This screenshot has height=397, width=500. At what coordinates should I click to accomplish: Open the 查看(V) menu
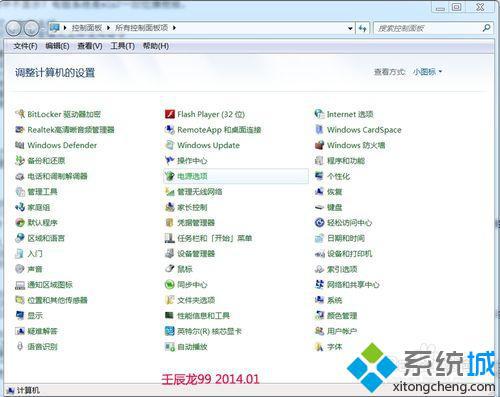point(90,46)
